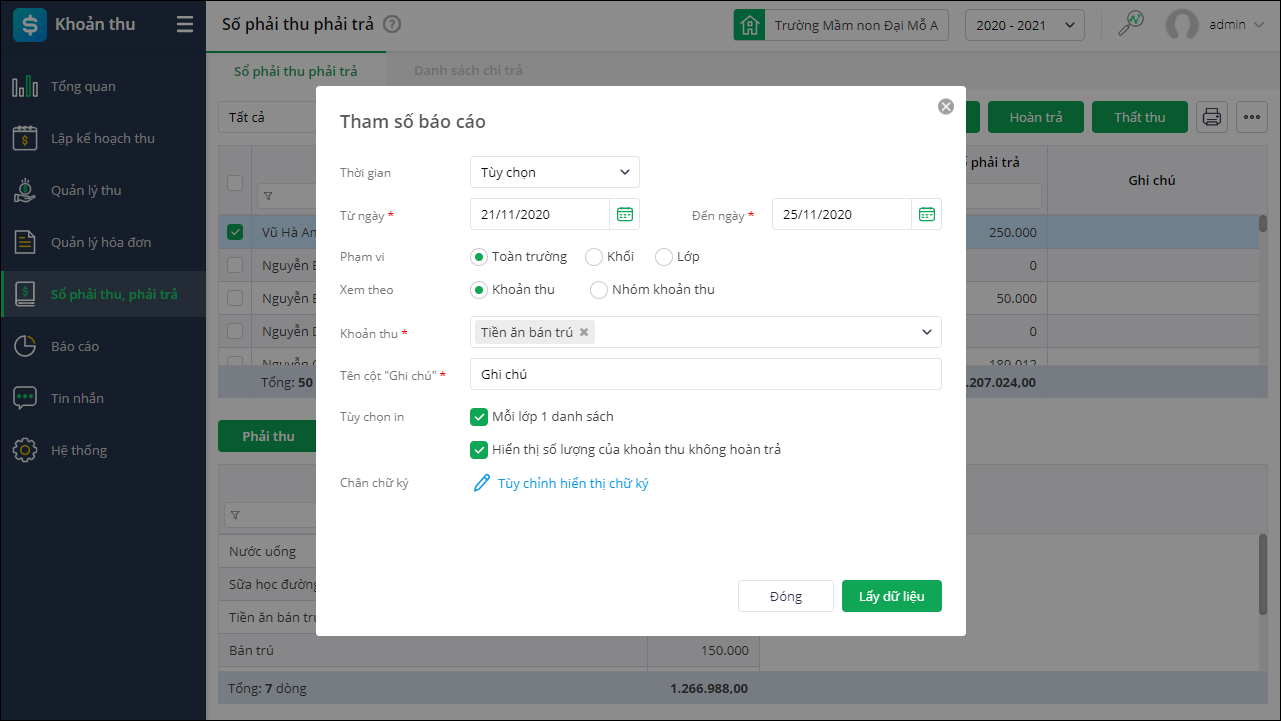Click the Đóng button
Viewport: 1281px width, 721px height.
tap(785, 596)
